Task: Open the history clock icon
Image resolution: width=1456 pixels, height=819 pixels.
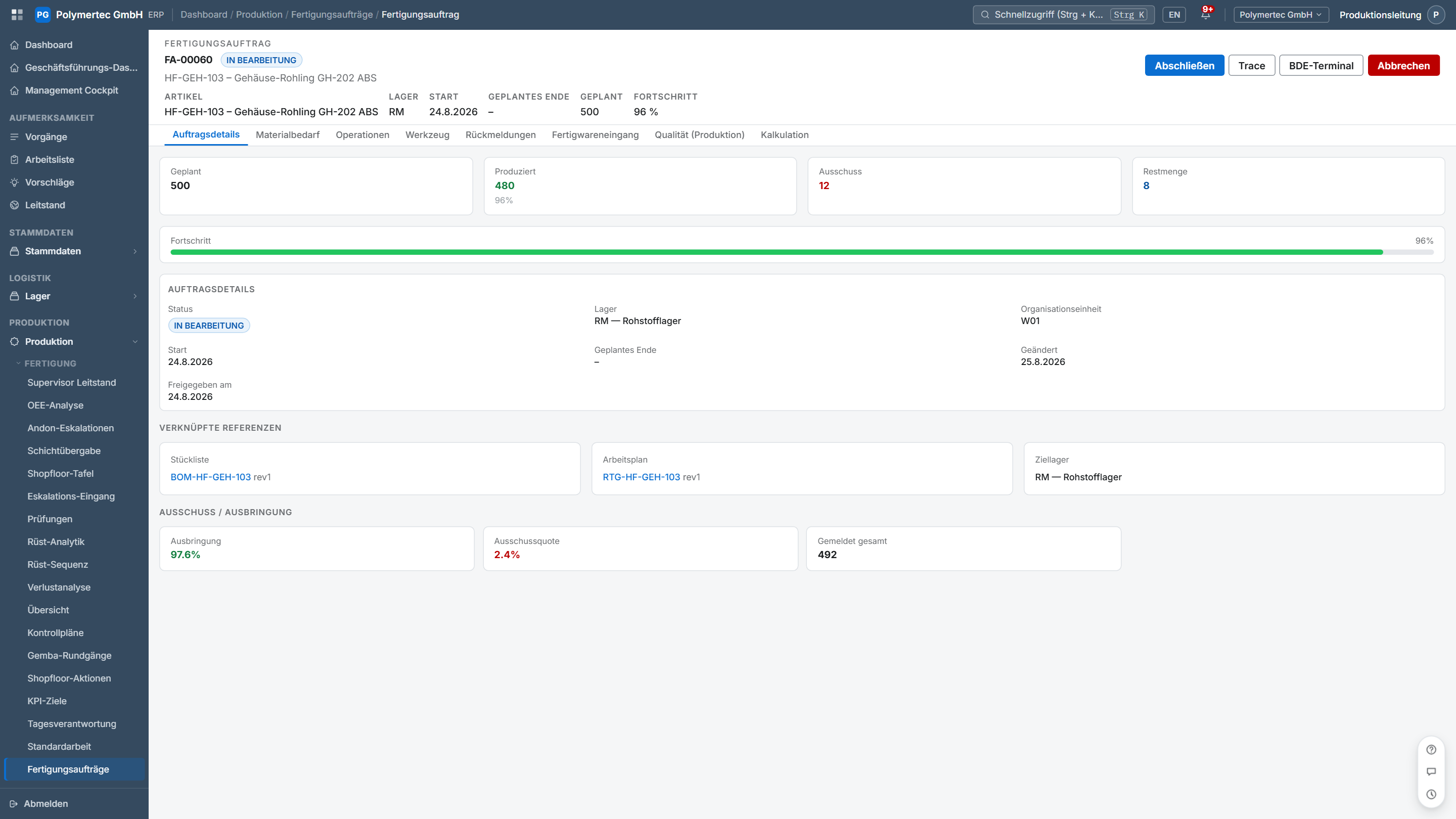Action: point(1431,794)
